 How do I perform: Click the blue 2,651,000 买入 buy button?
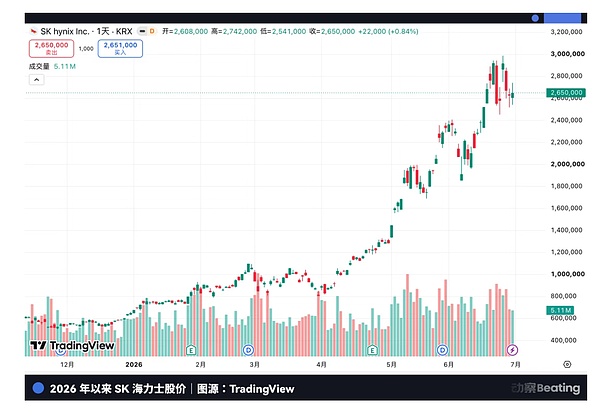pos(120,48)
